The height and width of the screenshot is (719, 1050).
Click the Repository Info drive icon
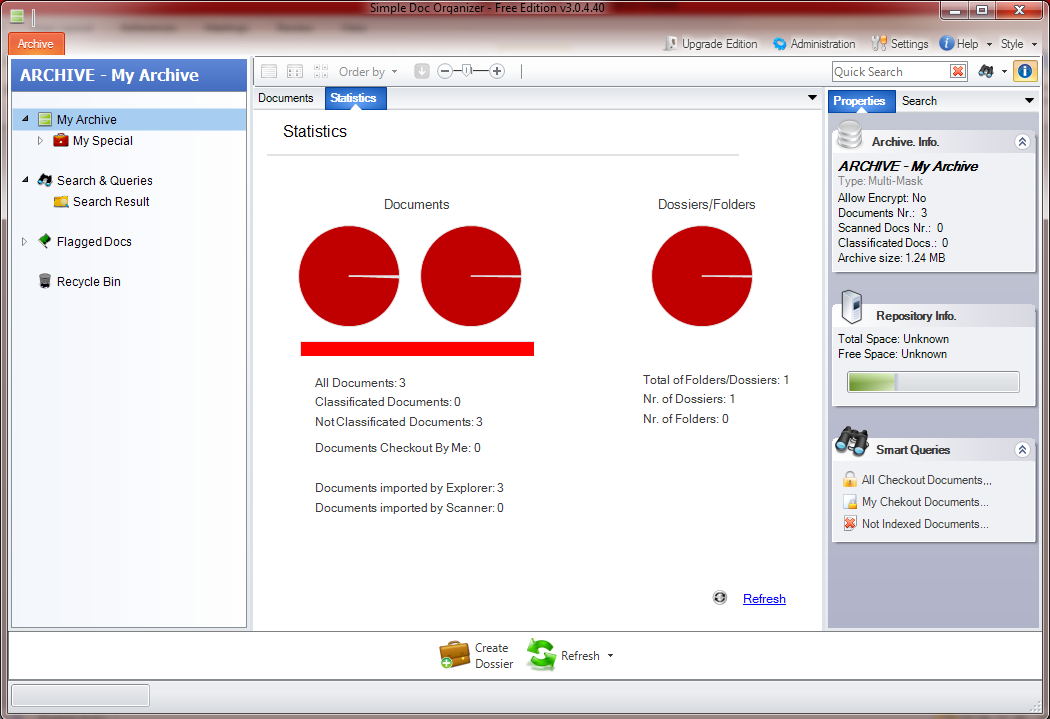851,307
